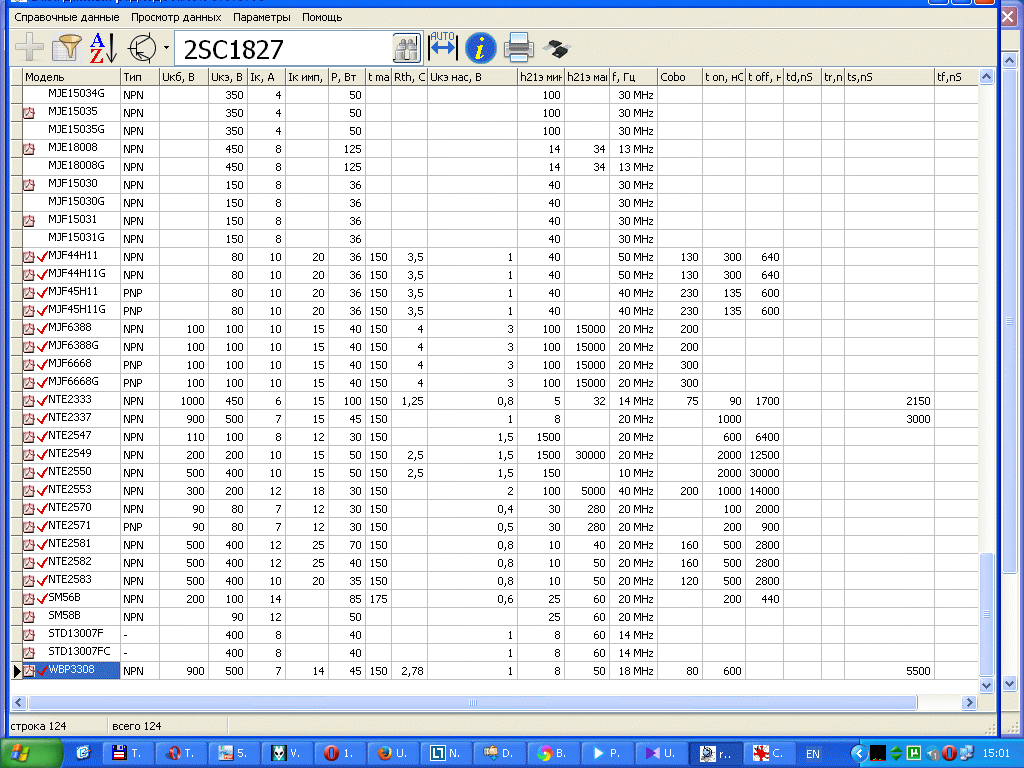Select the NTE2583 model cell

pos(72,580)
